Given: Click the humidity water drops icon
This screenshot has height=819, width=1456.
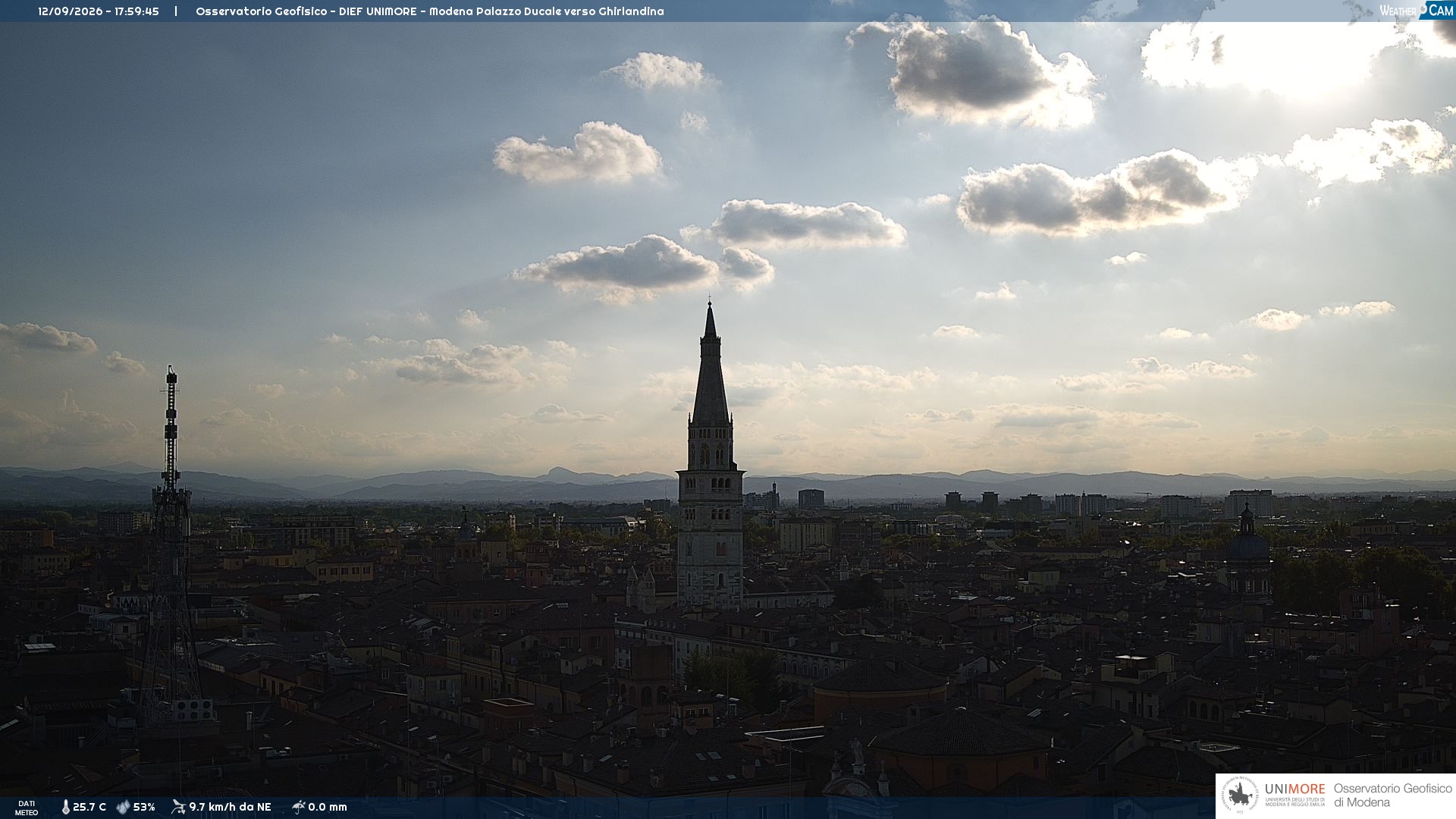Looking at the screenshot, I should (x=123, y=808).
